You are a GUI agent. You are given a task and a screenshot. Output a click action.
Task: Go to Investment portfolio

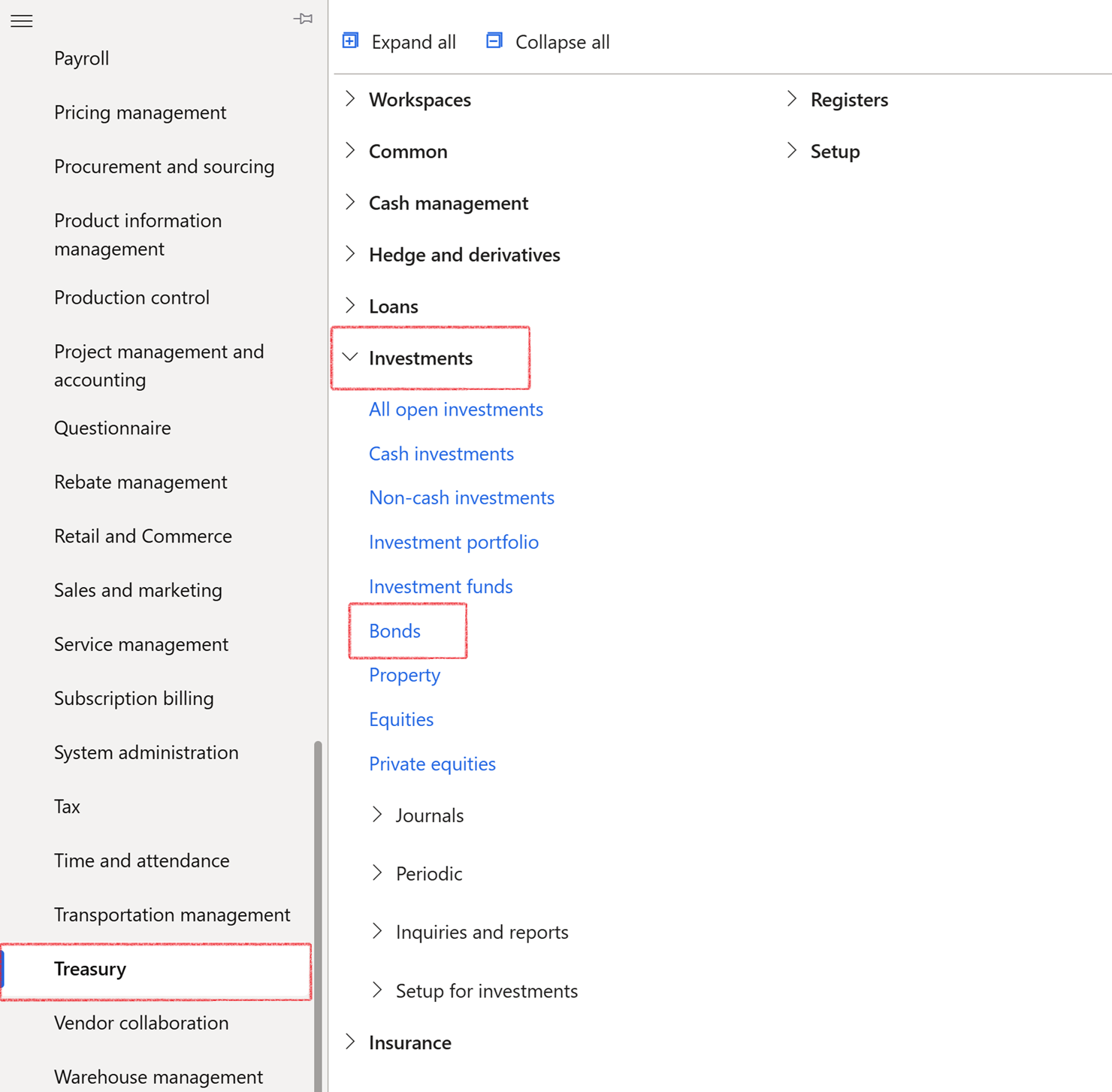click(x=453, y=542)
